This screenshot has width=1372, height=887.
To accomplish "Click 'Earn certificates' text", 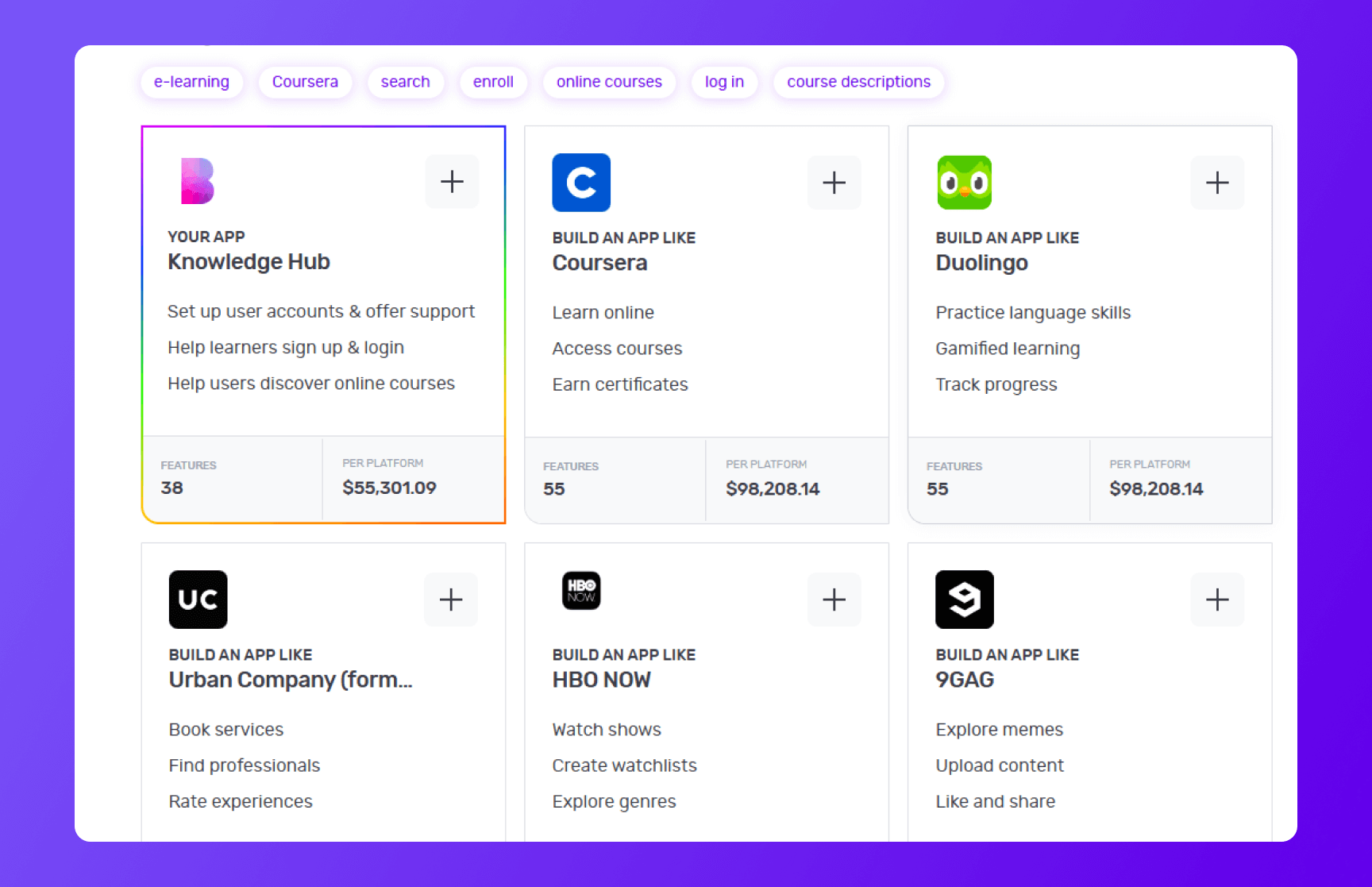I will [x=620, y=384].
